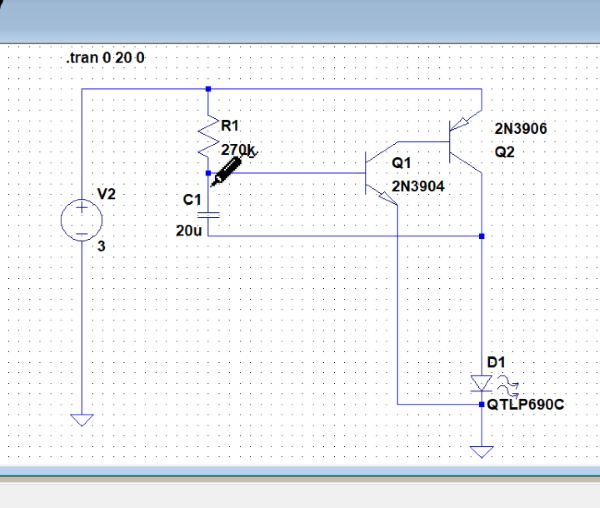Click the voltage value 3 under V2

coord(101,245)
